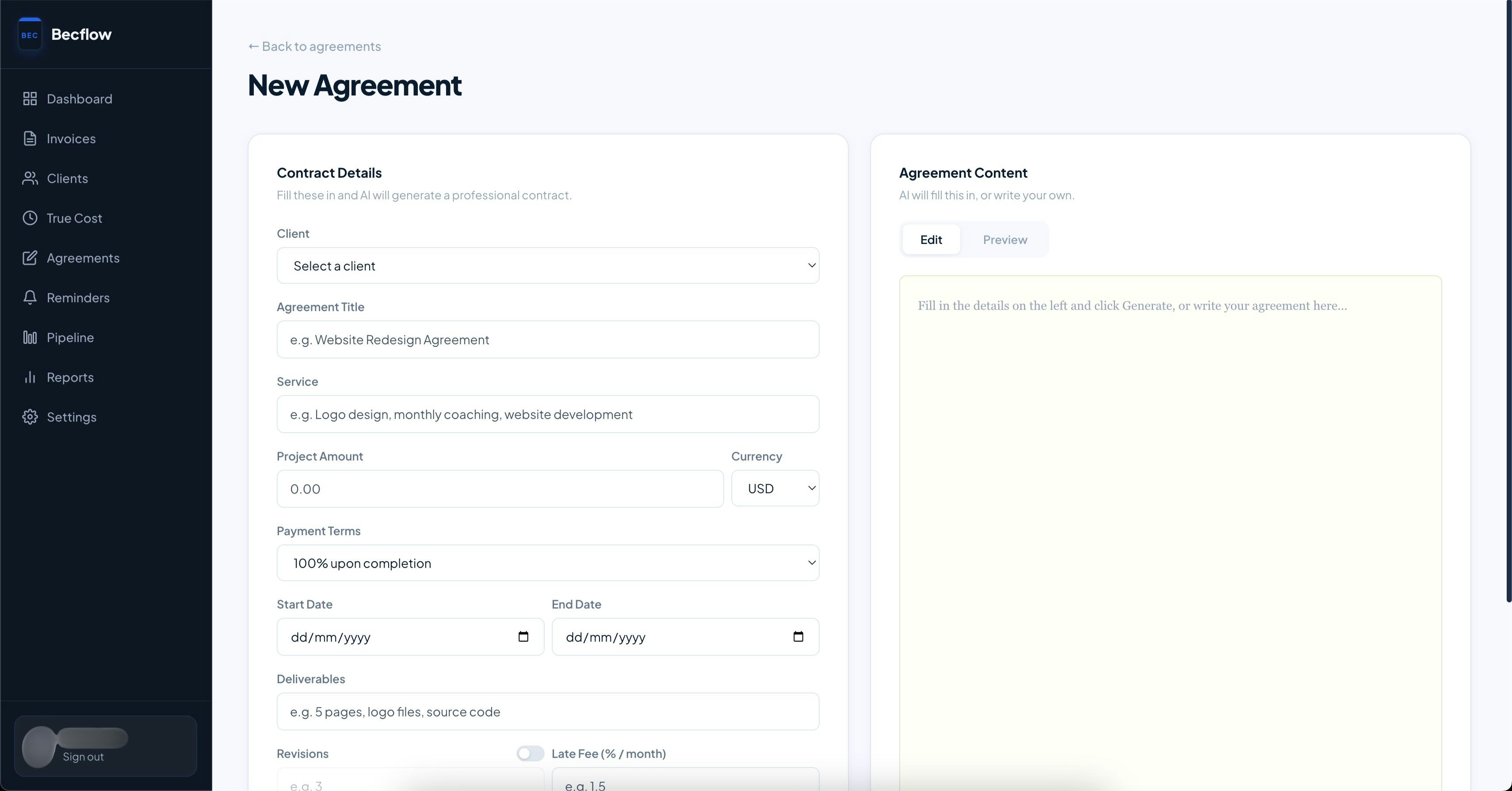Focus the End Date field
The width and height of the screenshot is (1512, 791).
point(685,637)
